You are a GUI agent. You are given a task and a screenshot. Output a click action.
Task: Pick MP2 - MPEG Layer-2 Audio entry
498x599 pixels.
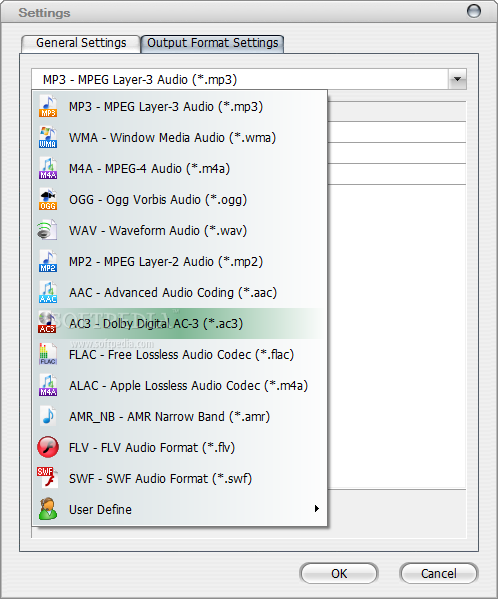[179, 261]
